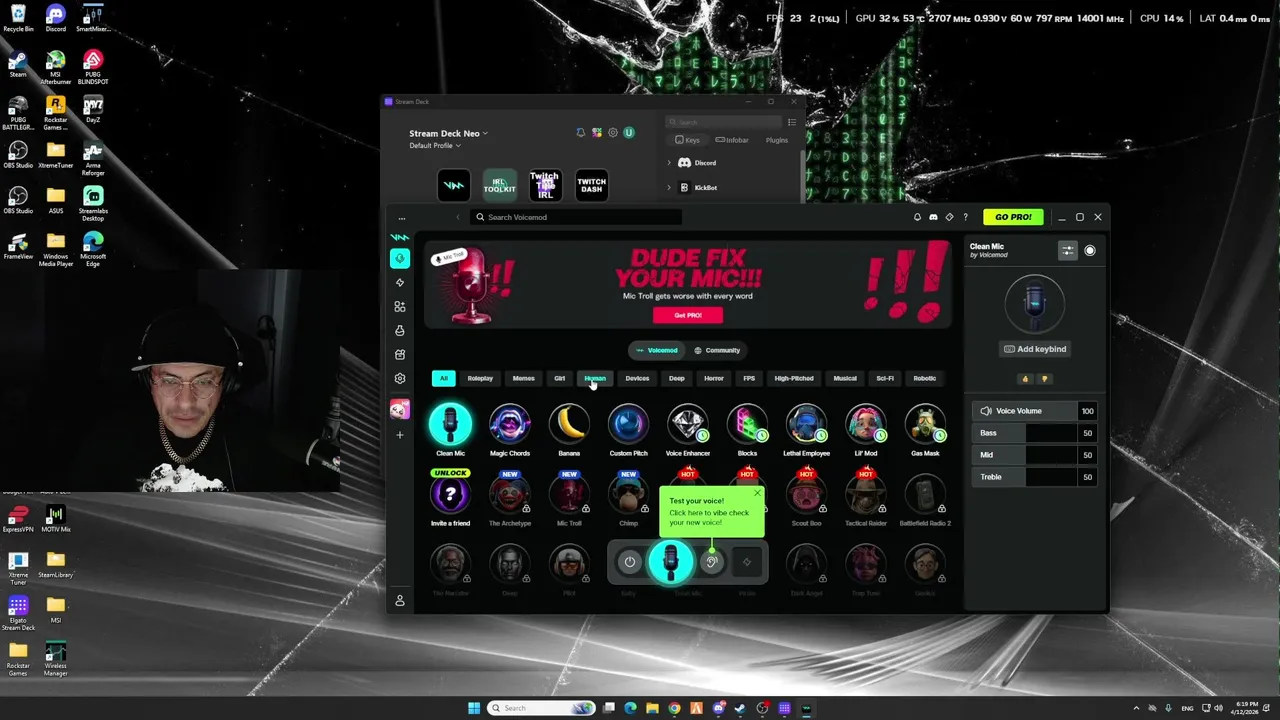Select the locked Archetype voice
Viewport: 1280px width, 720px height.
(510, 494)
